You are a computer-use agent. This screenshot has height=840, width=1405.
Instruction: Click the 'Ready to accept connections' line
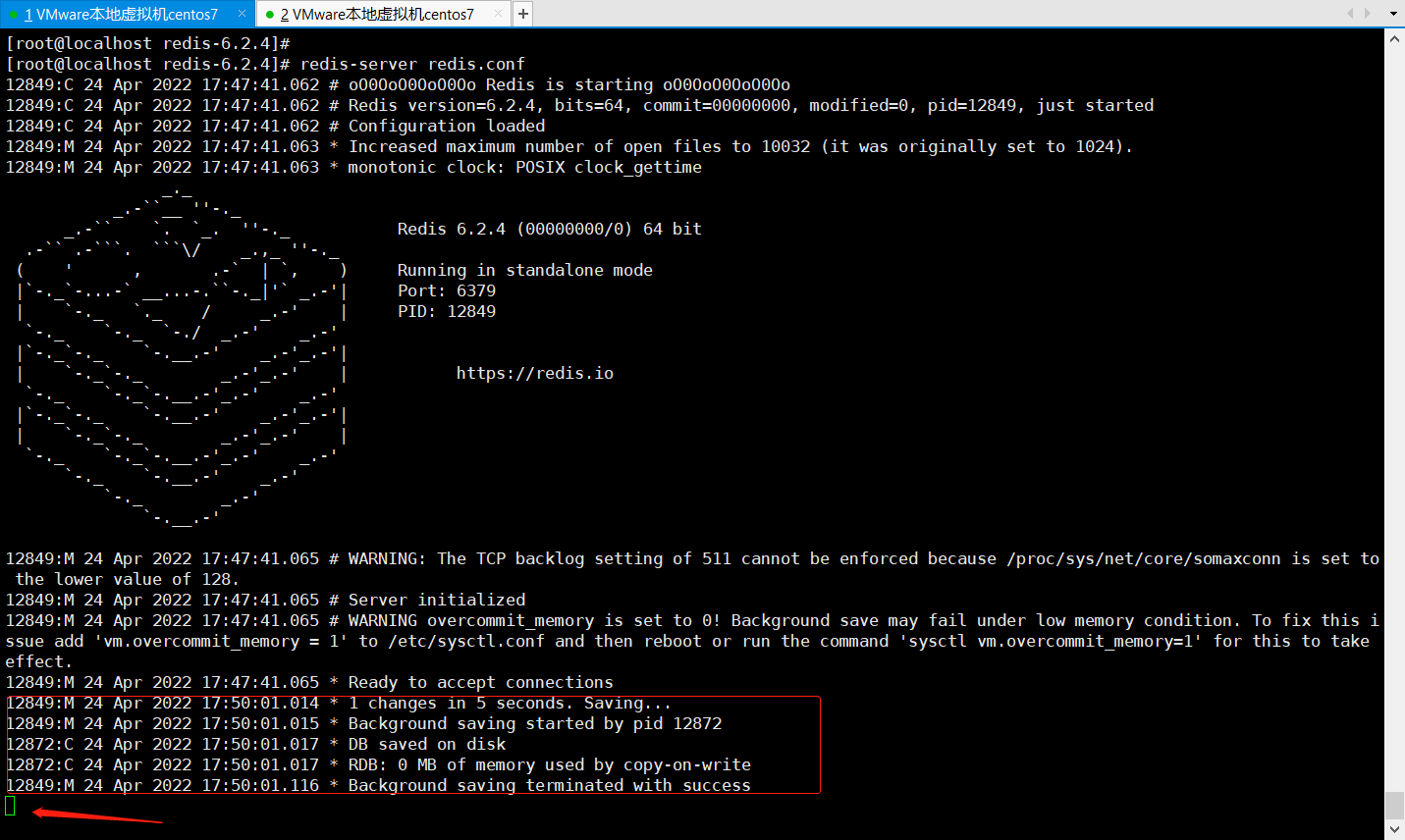(309, 682)
